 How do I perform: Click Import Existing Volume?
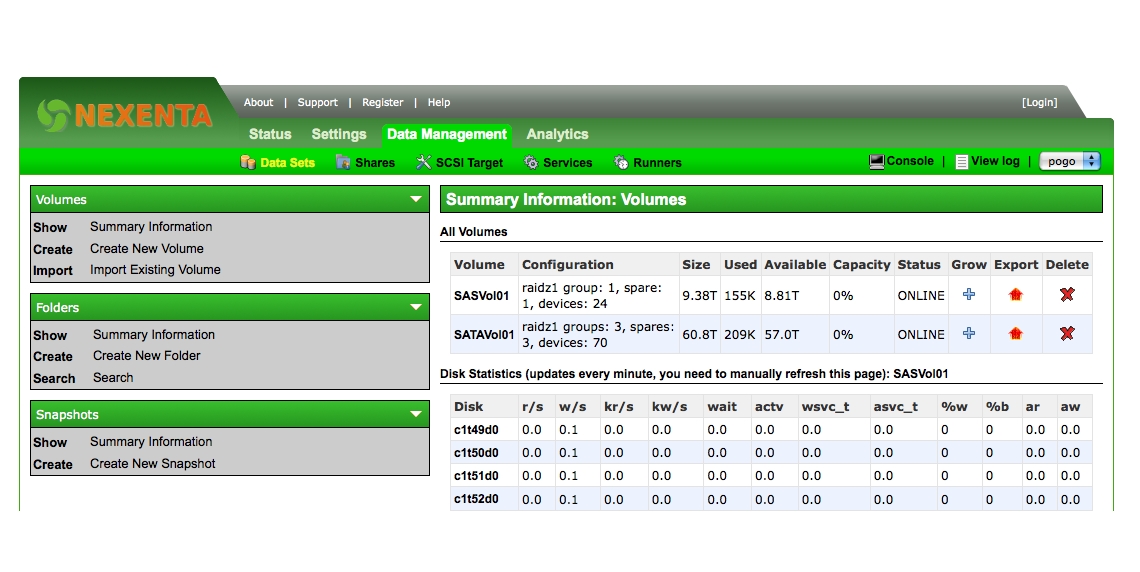pyautogui.click(x=155, y=270)
